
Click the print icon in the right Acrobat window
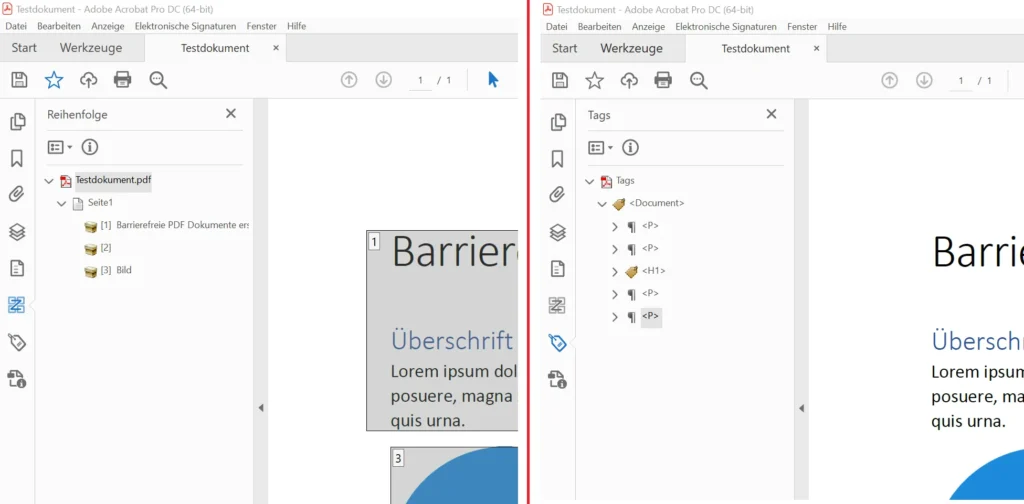[x=663, y=80]
